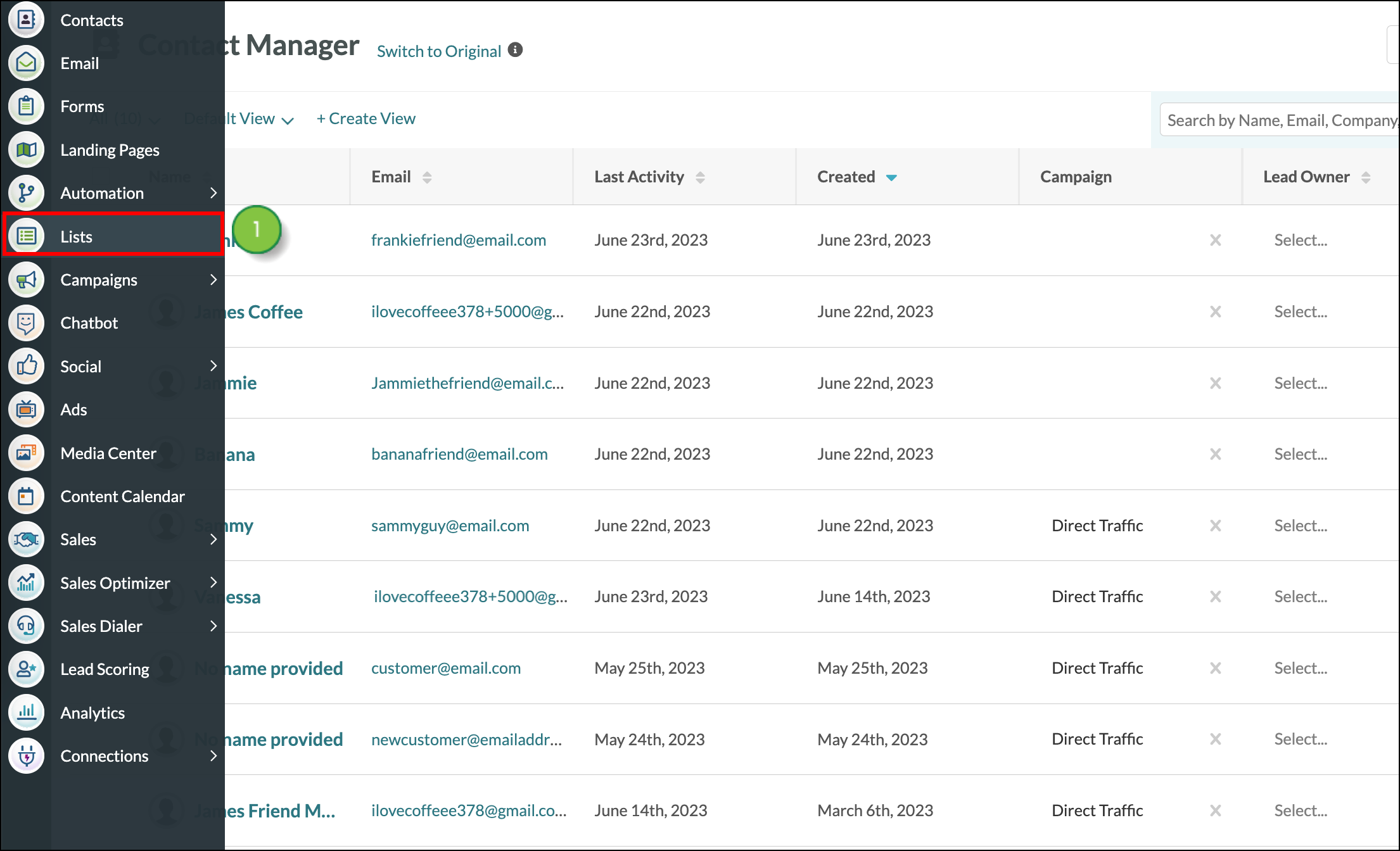Click the info icon beside Switch to Original
This screenshot has height=851, width=1400.
(x=516, y=50)
